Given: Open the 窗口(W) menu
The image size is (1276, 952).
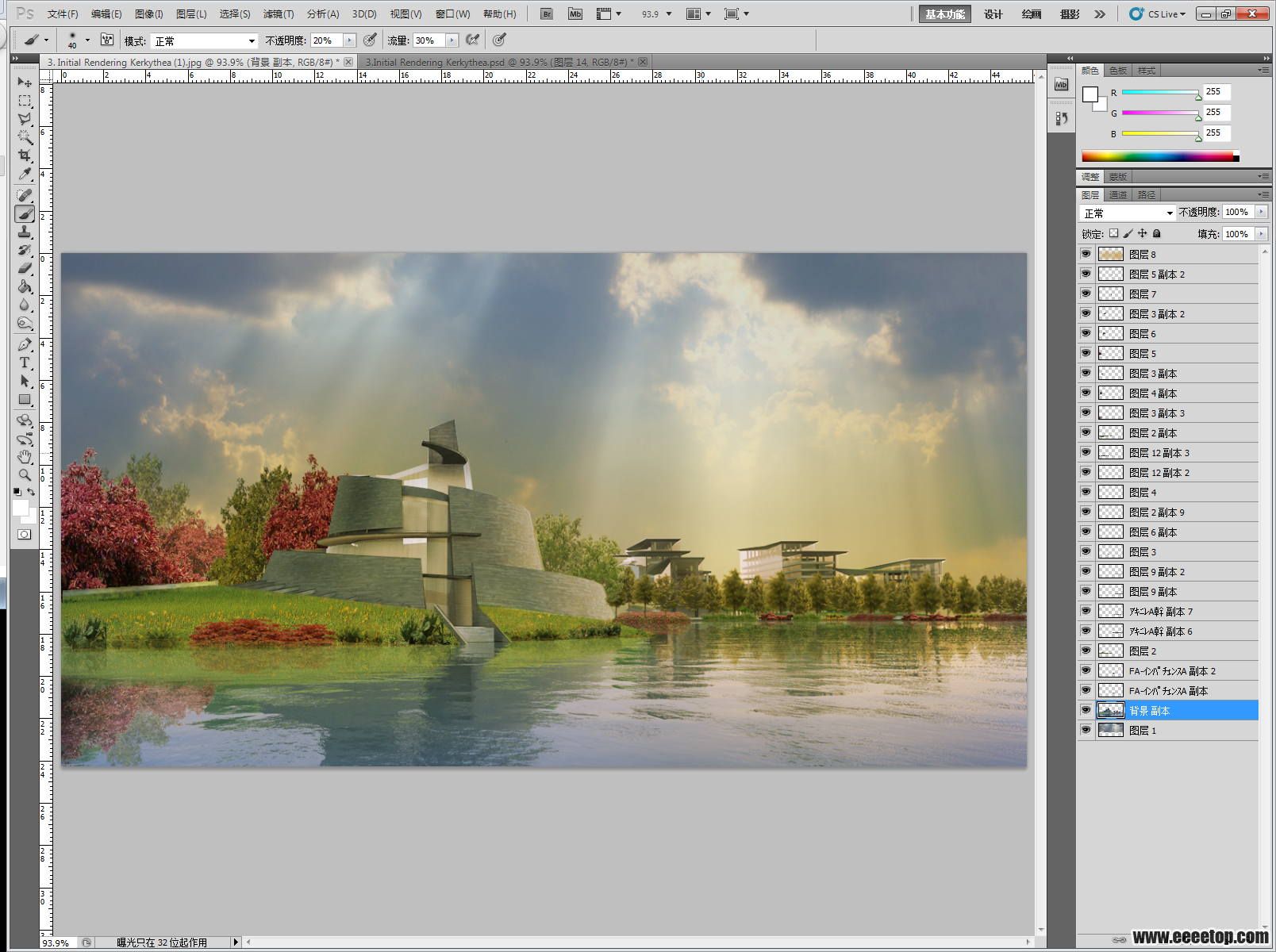Looking at the screenshot, I should [x=452, y=14].
